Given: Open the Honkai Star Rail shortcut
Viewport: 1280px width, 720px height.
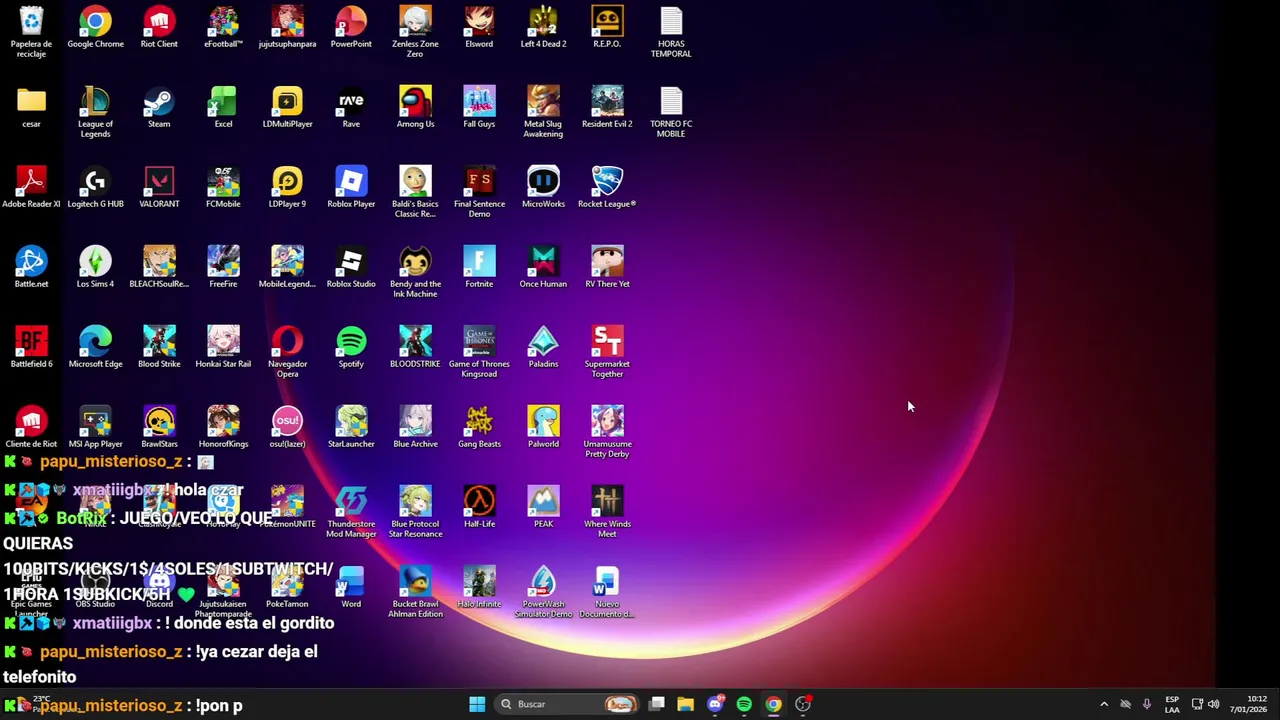Looking at the screenshot, I should (223, 347).
